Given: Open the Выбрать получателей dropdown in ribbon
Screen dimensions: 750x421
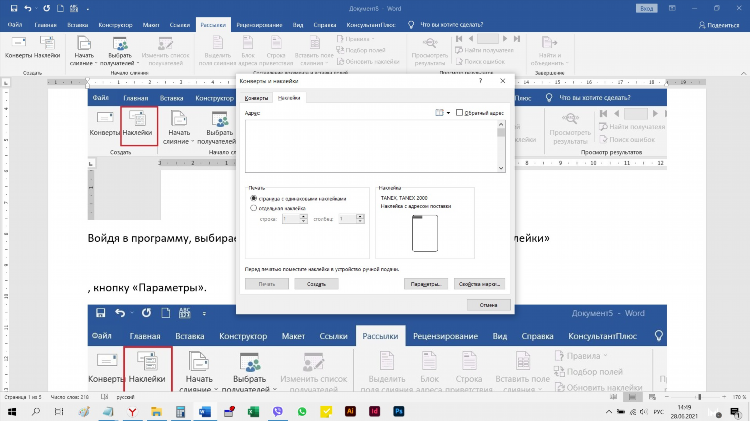Looking at the screenshot, I should pos(120,51).
